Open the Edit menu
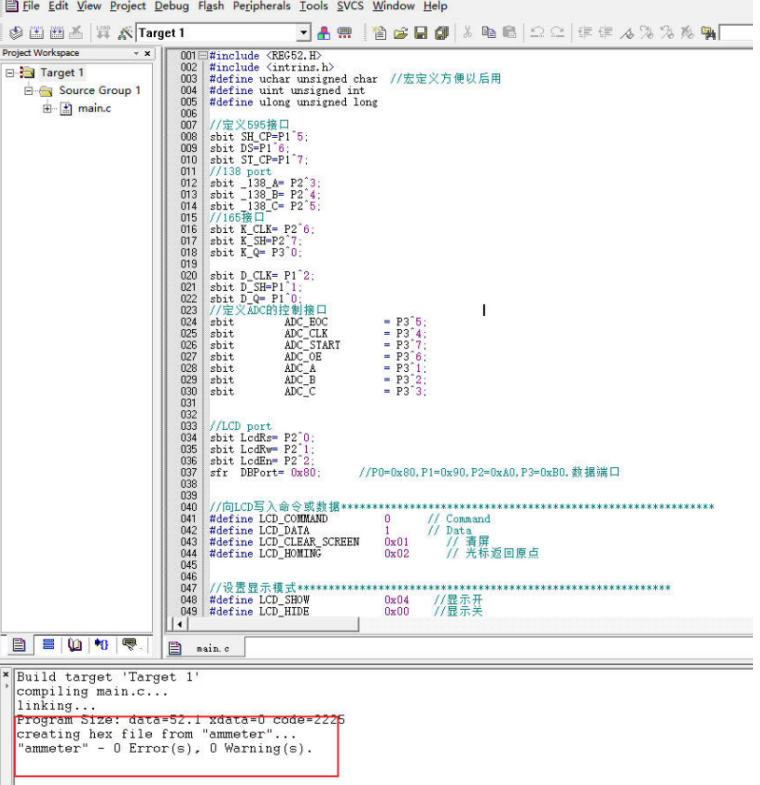760x785 pixels. click(58, 7)
